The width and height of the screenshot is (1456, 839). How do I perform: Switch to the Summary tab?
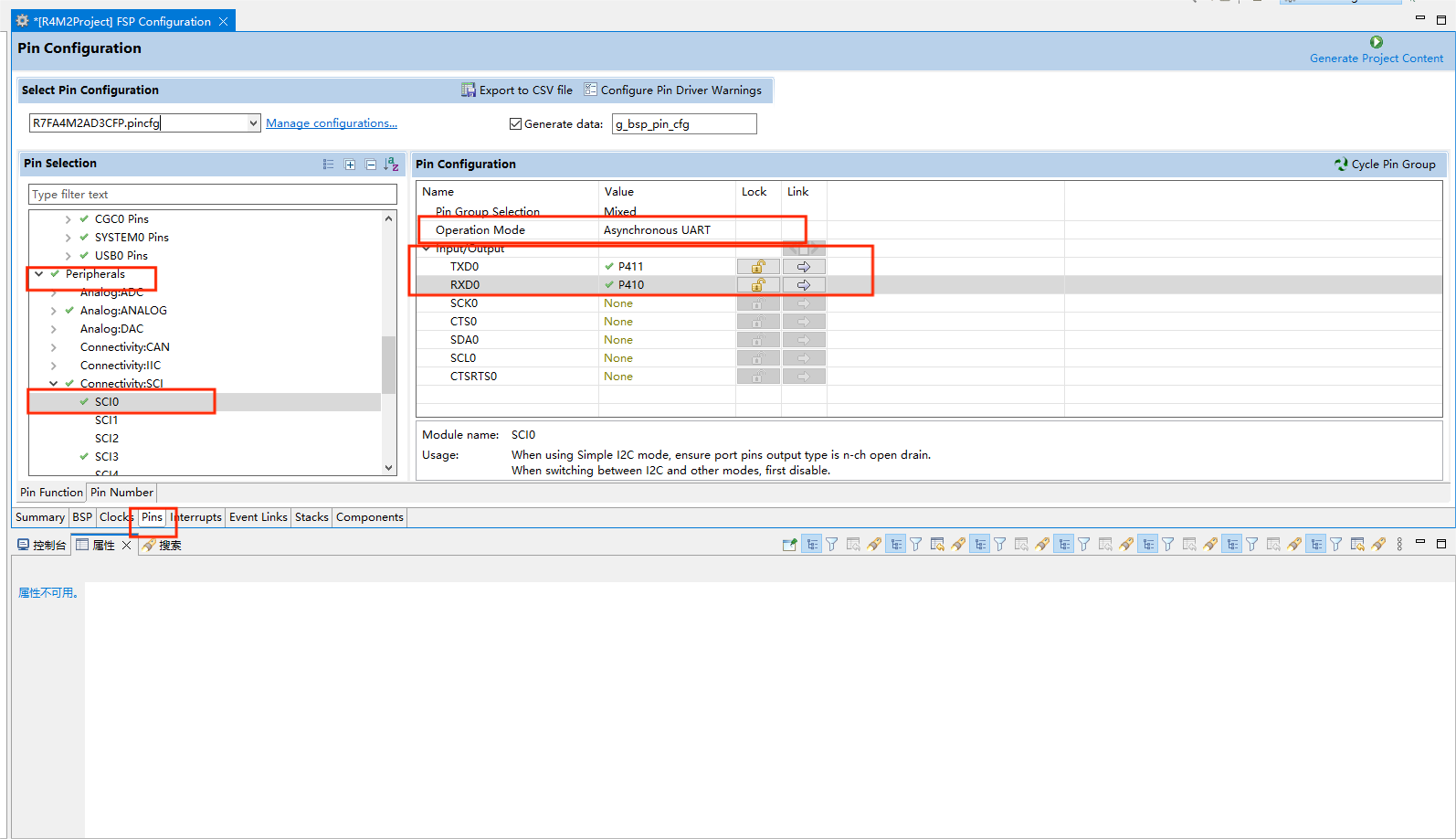point(40,517)
